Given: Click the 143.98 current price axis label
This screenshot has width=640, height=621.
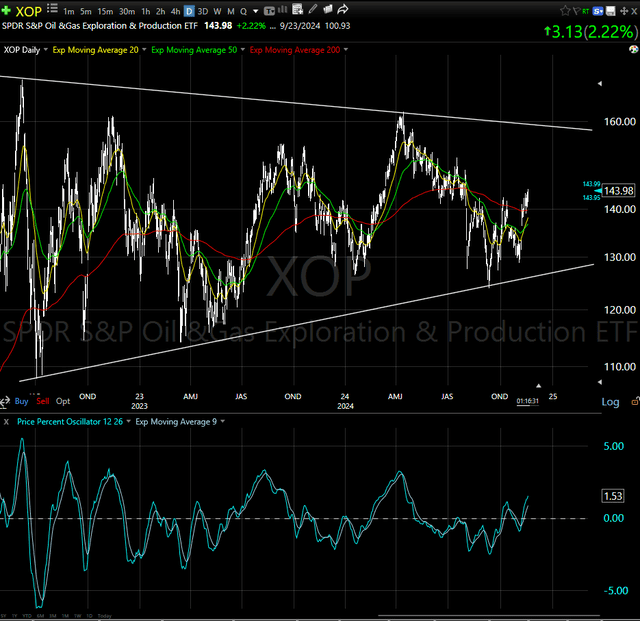Looking at the screenshot, I should tap(618, 191).
